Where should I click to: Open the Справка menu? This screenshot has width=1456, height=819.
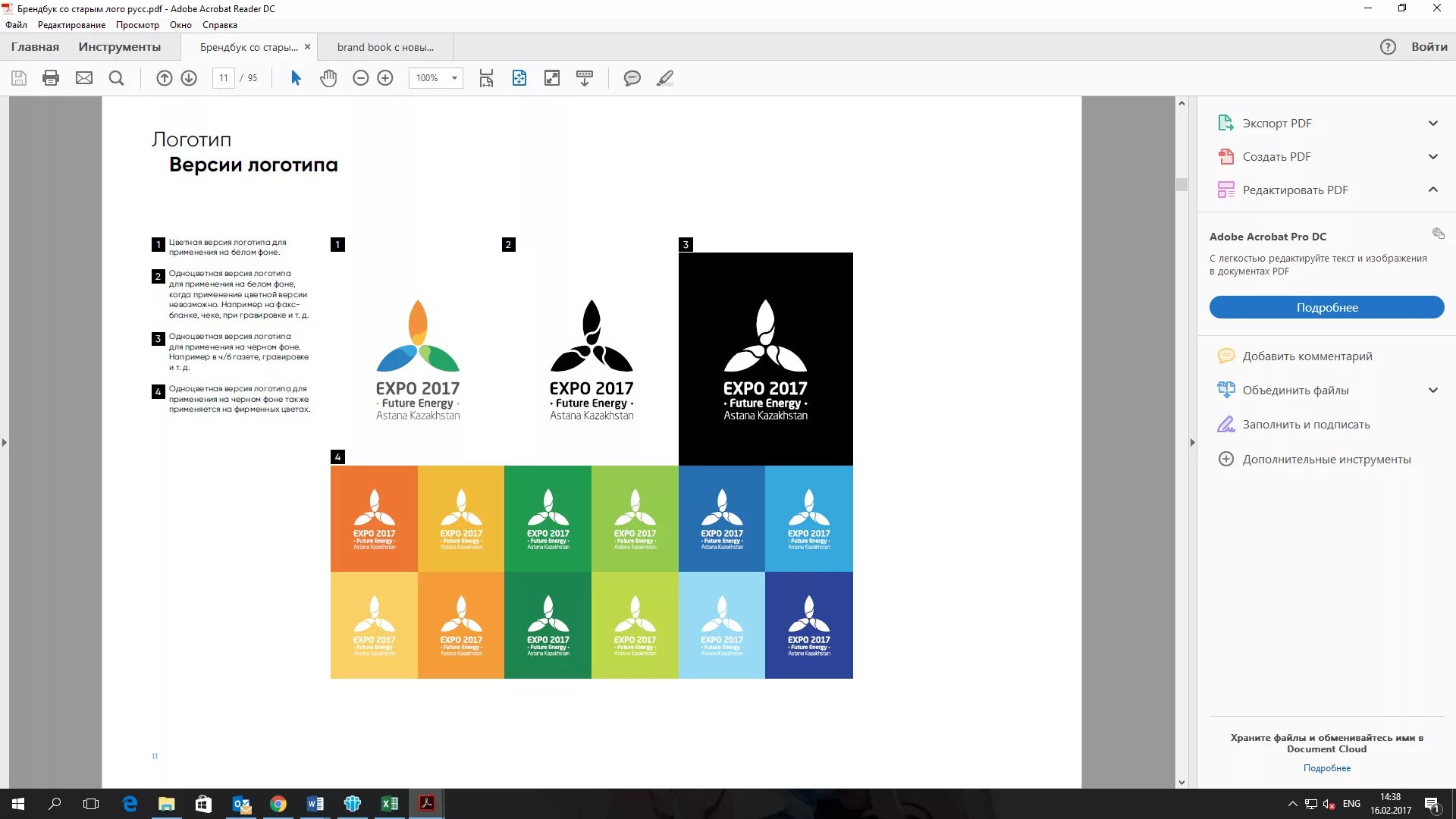coord(220,25)
